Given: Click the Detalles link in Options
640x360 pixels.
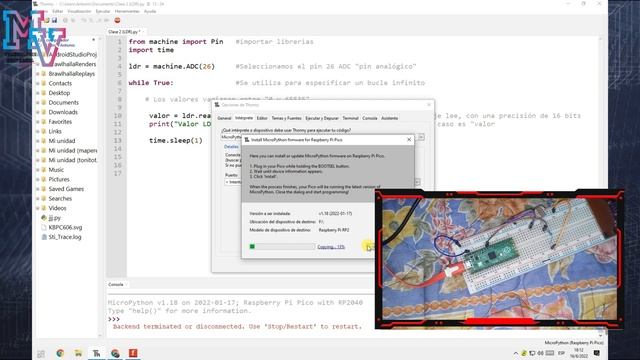Looking at the screenshot, I should (x=231, y=147).
